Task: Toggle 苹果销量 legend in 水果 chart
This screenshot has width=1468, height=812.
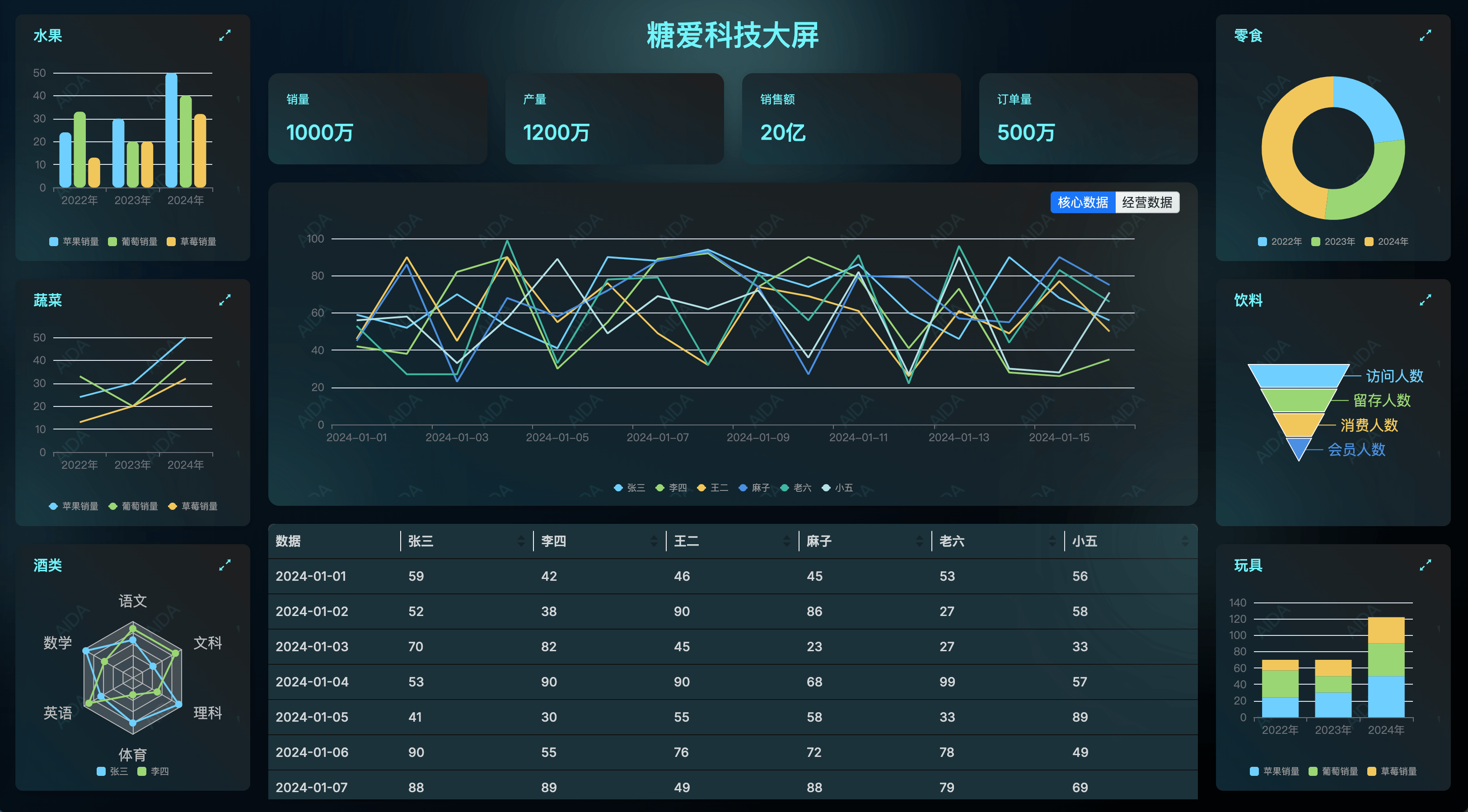Action: 74,242
